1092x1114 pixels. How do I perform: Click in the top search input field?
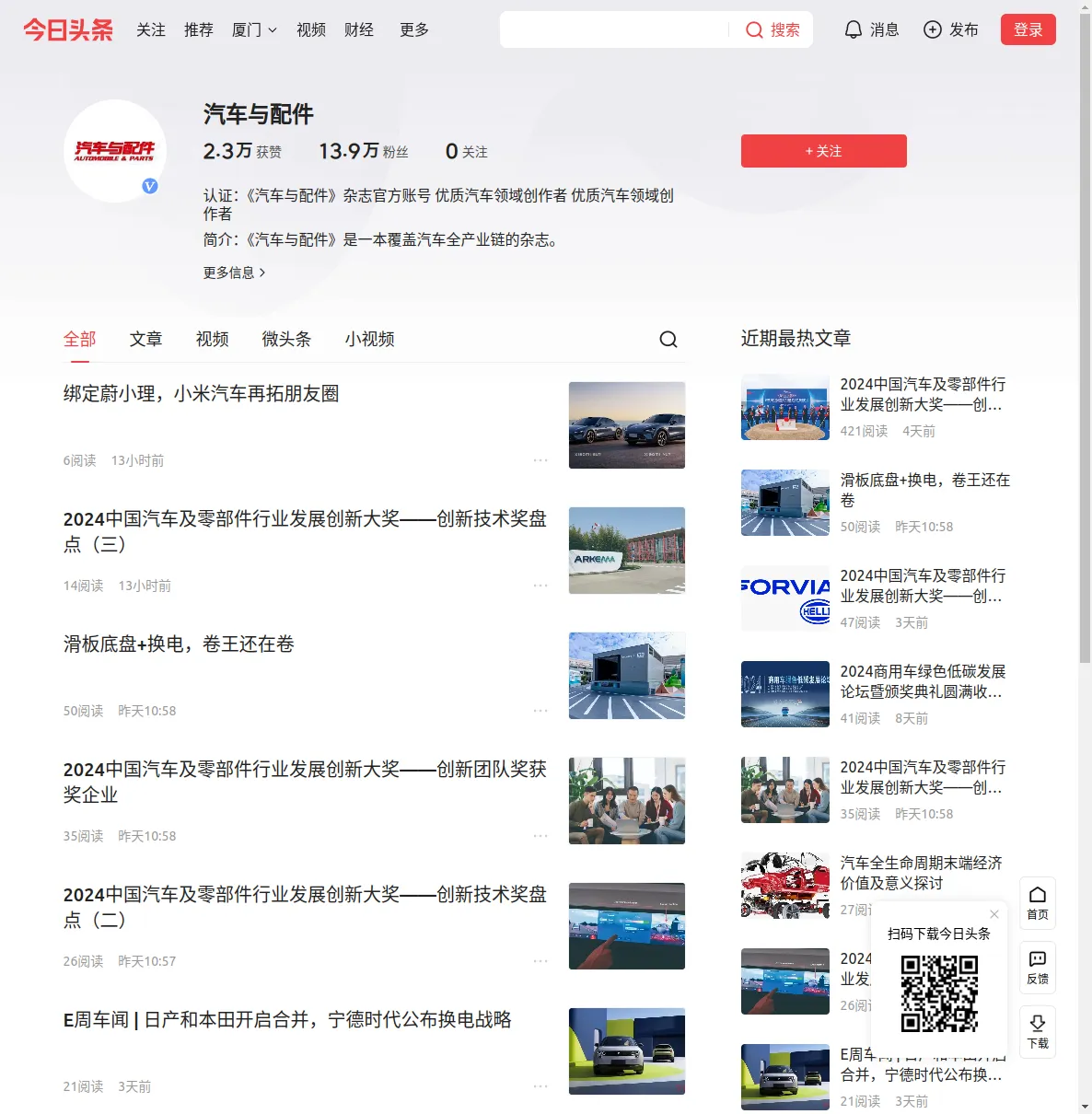pos(614,29)
